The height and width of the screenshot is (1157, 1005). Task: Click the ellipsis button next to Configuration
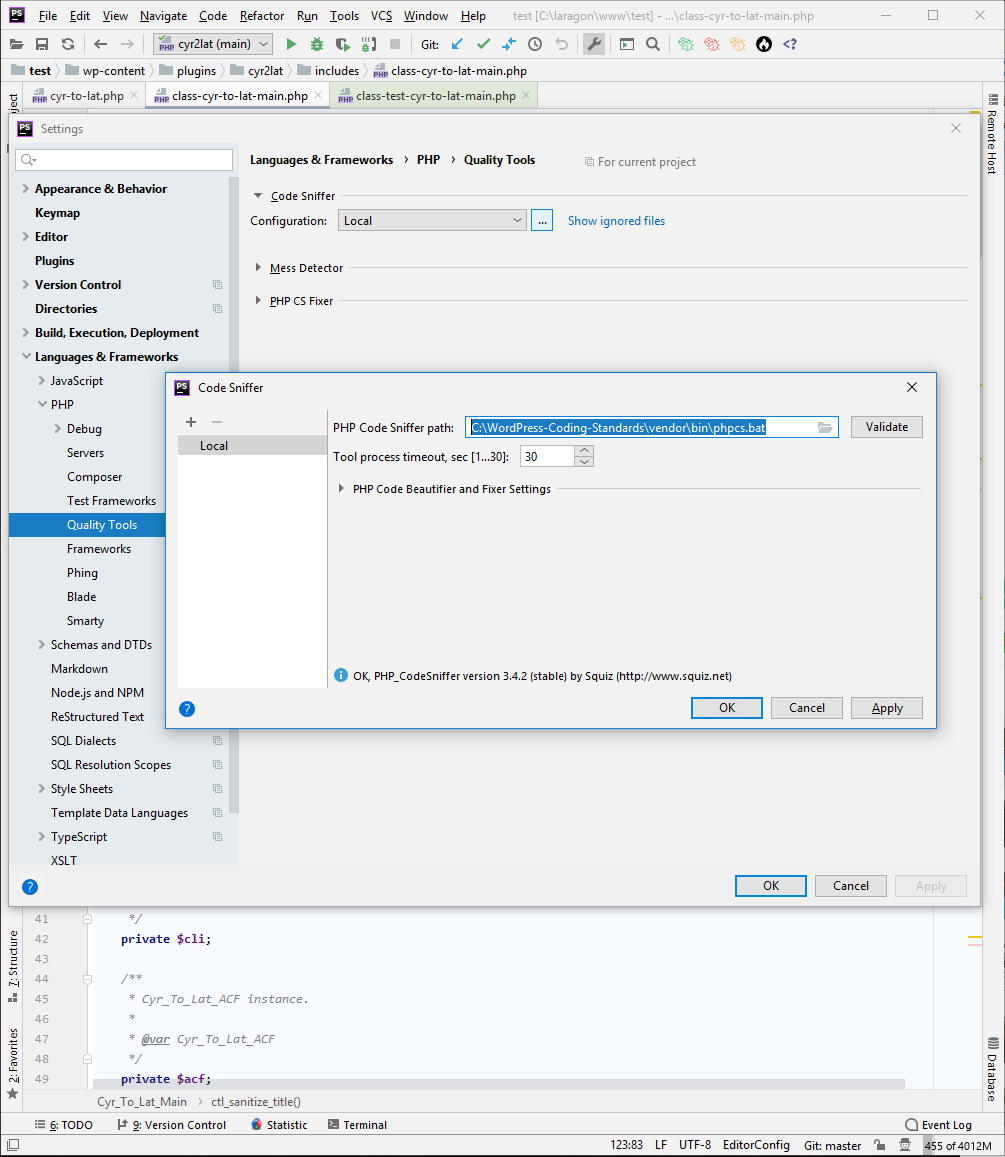tap(542, 221)
